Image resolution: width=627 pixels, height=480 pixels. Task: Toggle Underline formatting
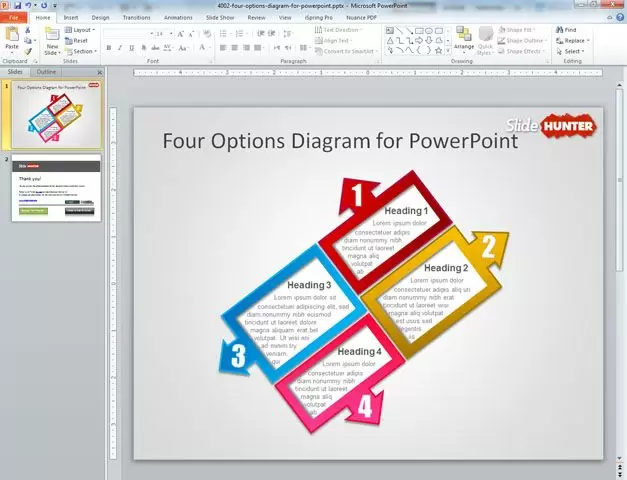tap(133, 47)
